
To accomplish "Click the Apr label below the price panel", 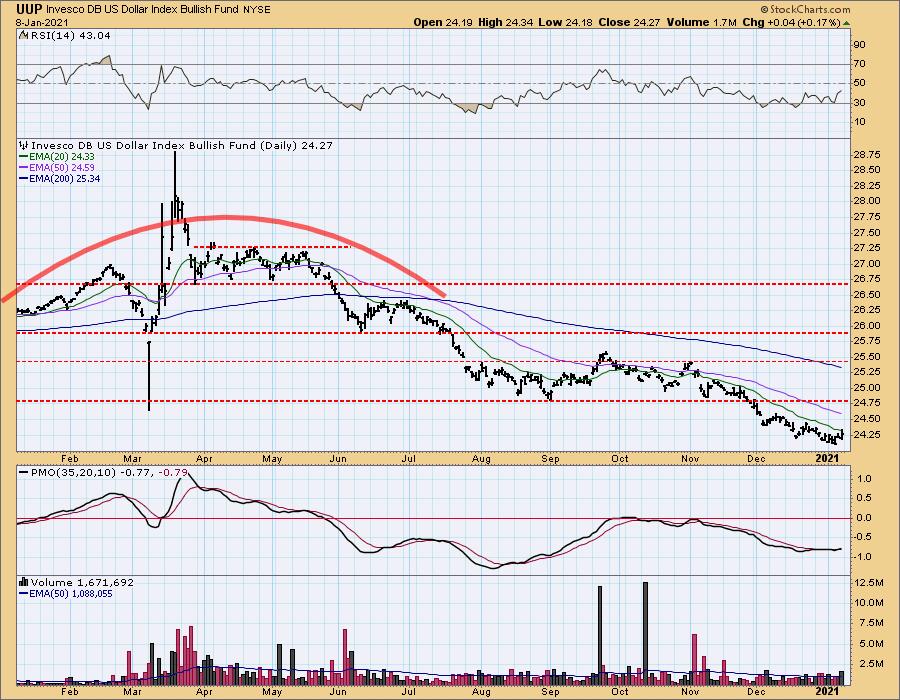I will coord(204,459).
